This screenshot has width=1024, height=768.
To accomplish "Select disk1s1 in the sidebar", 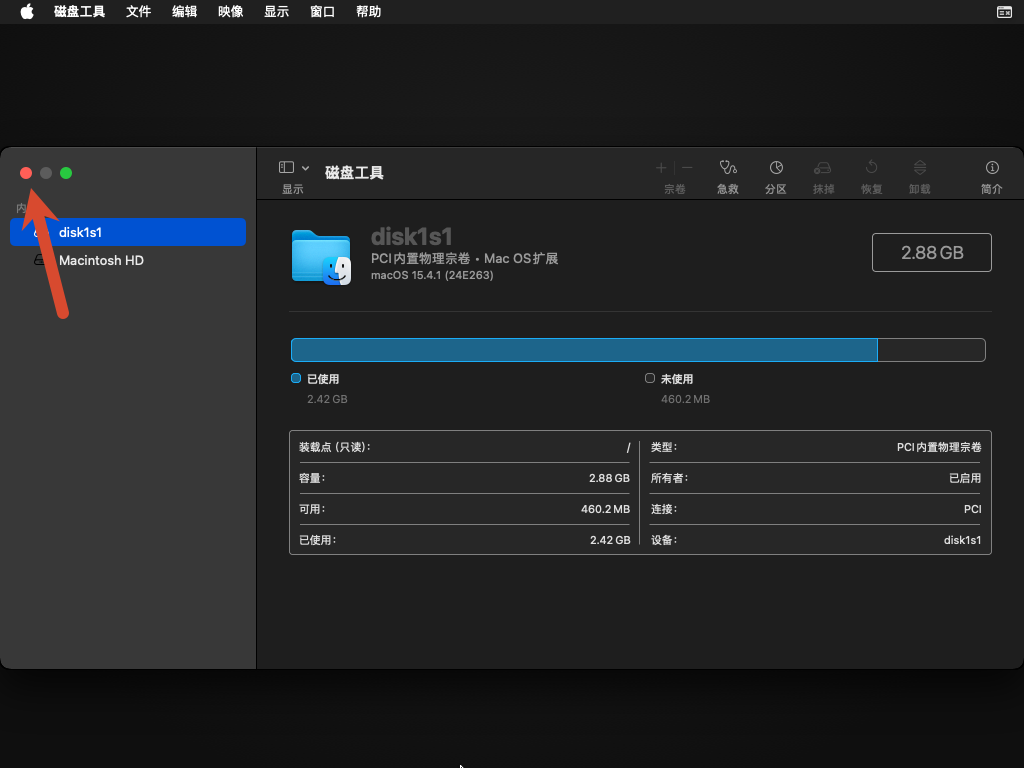I will coord(128,232).
